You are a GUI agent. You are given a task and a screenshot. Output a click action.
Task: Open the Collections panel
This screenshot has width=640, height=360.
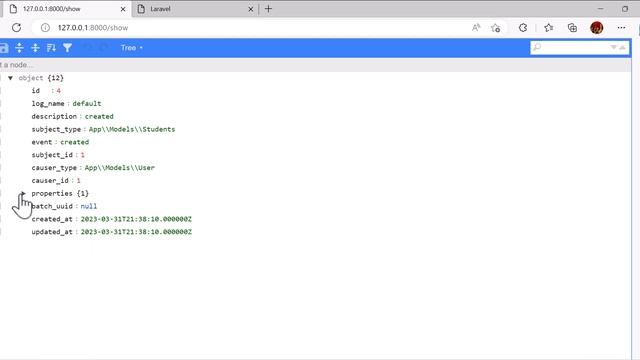point(572,27)
